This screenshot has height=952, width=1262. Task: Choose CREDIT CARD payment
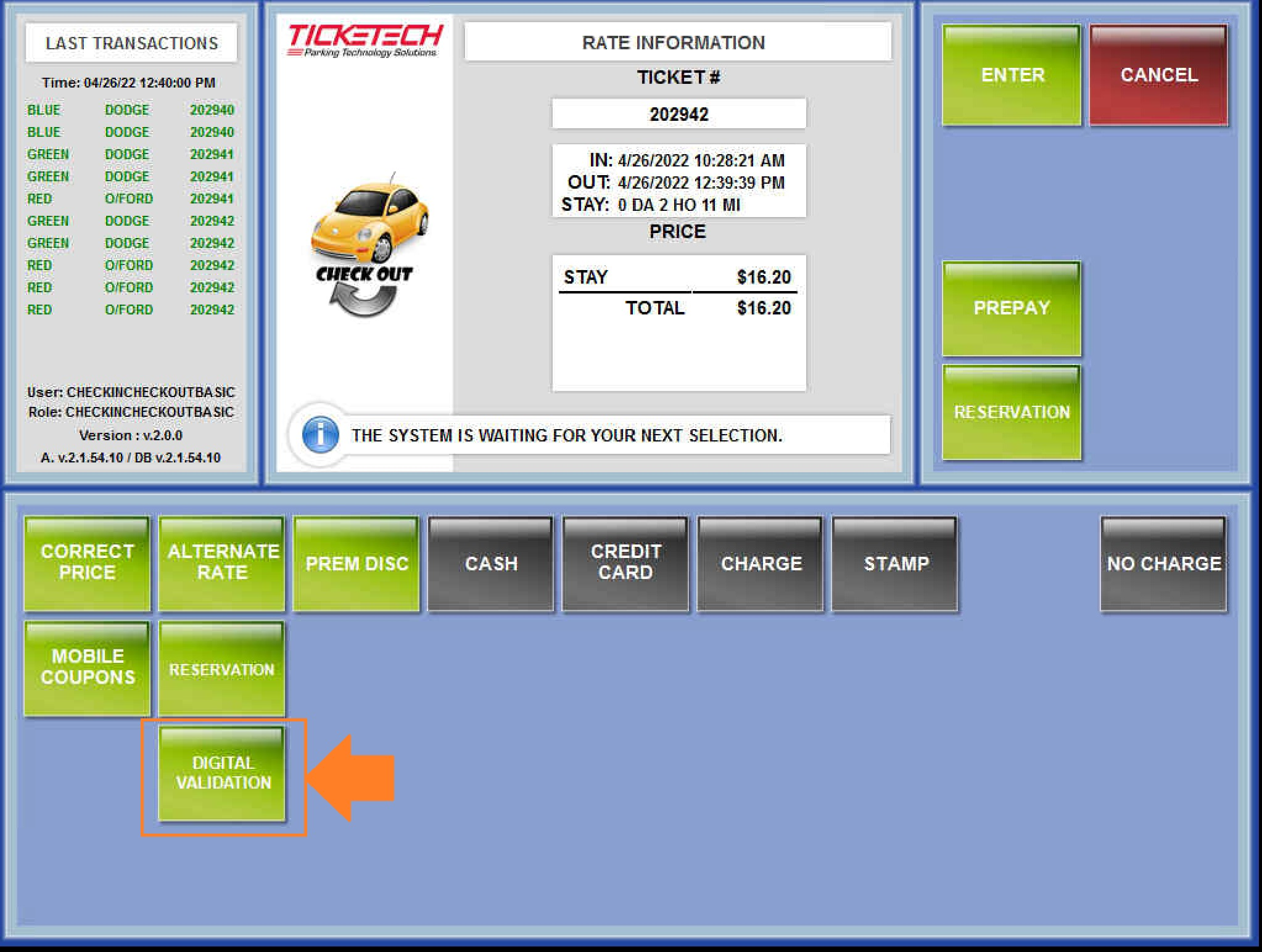coord(625,563)
